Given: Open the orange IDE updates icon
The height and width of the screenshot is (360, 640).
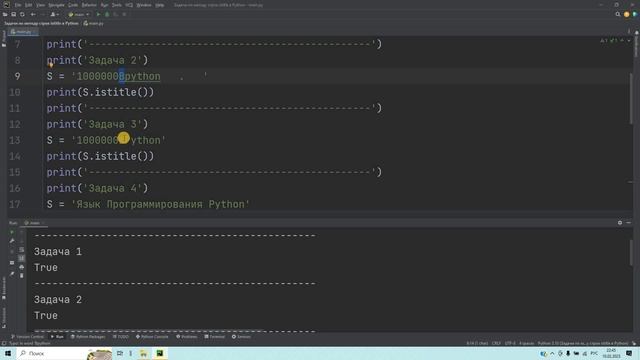Looking at the screenshot, I should 627,14.
